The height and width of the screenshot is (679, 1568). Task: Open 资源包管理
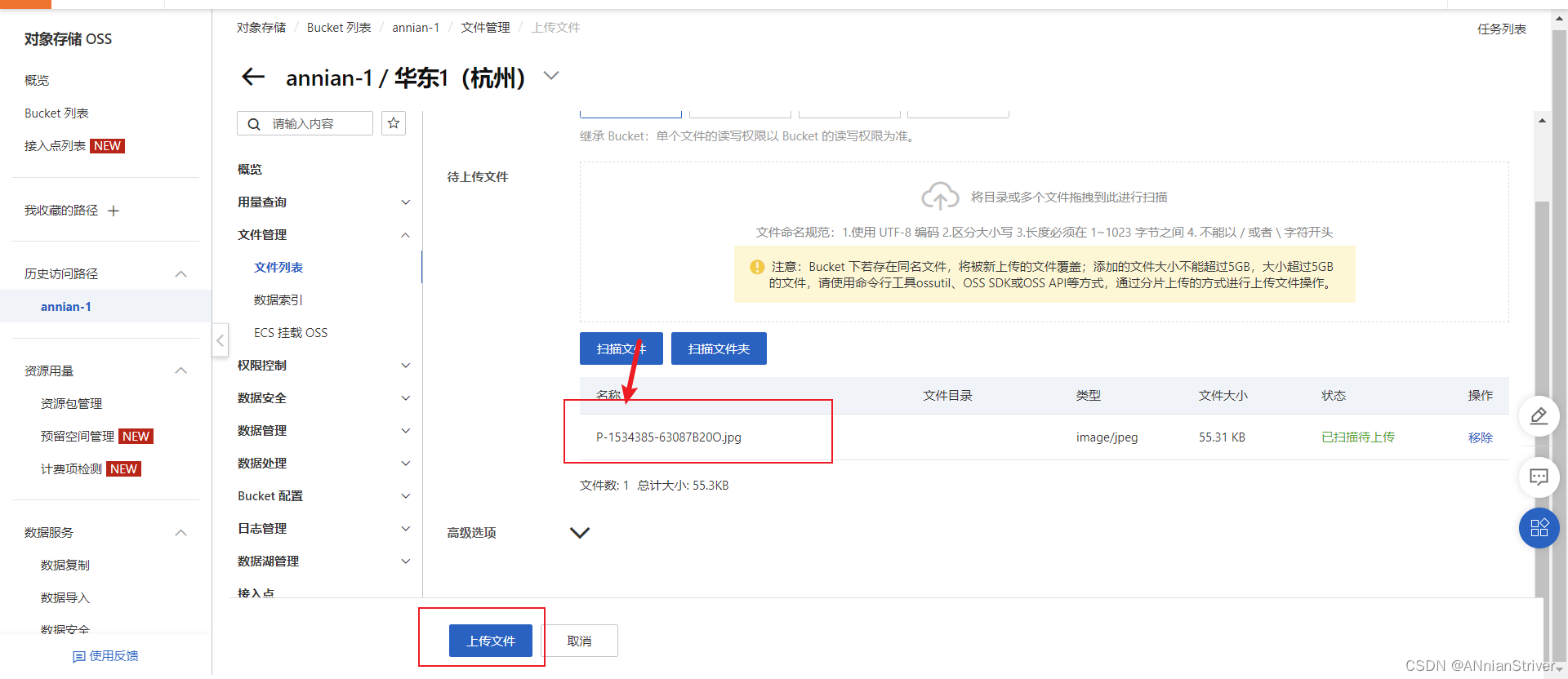click(x=71, y=403)
